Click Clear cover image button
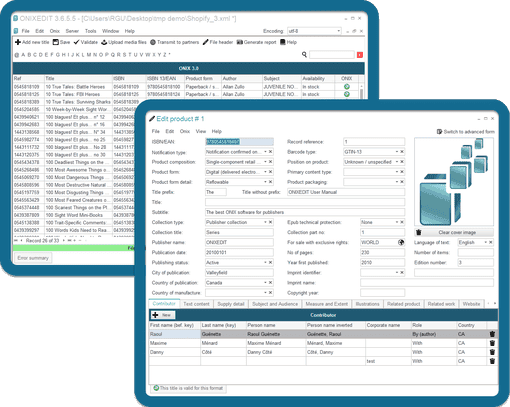The width and height of the screenshot is (510, 407). click(x=457, y=232)
